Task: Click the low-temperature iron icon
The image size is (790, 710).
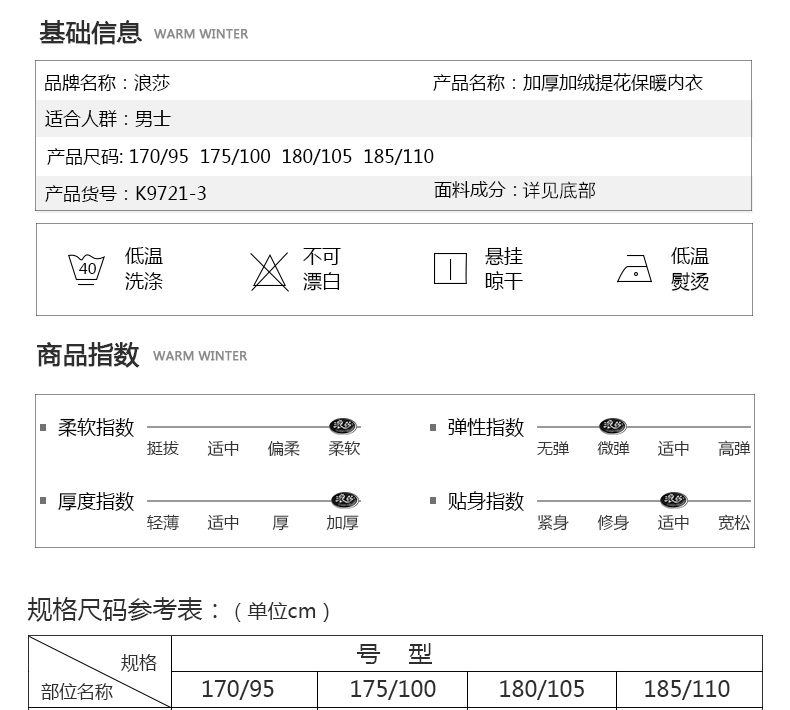Action: [x=634, y=269]
